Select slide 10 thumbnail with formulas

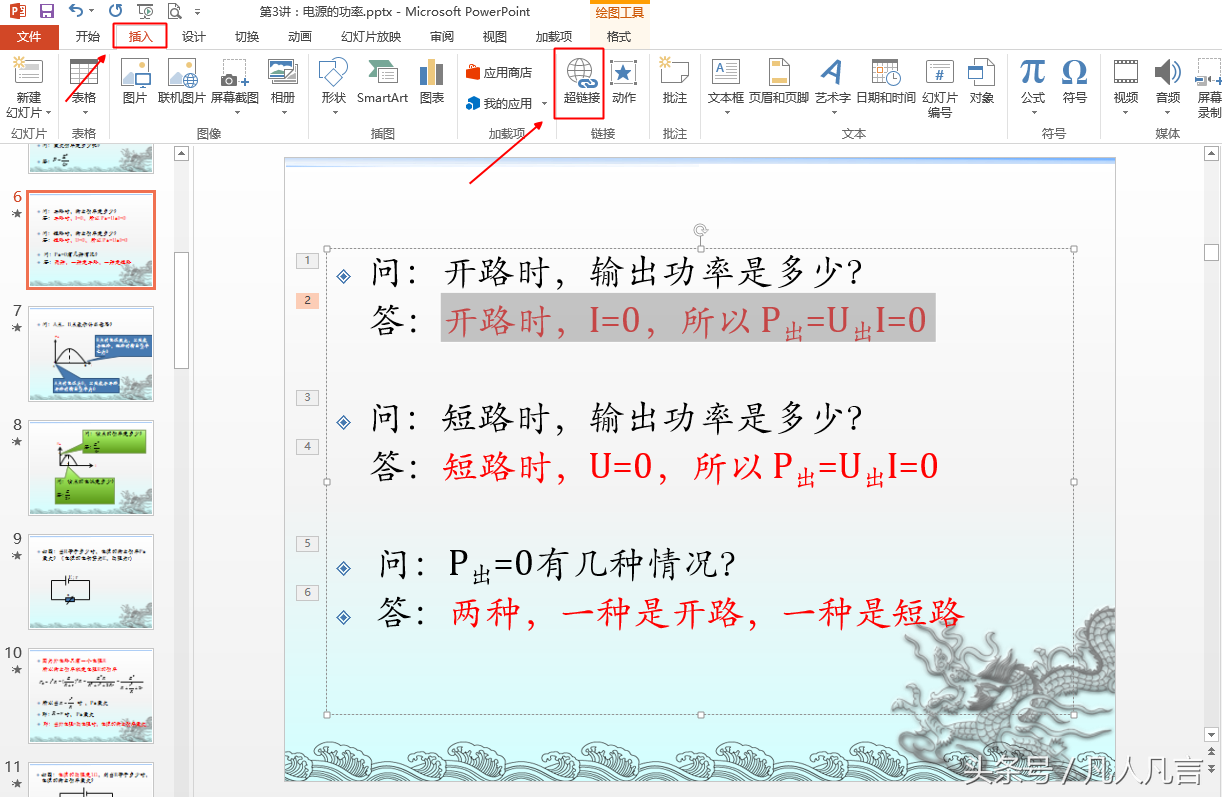tap(91, 696)
